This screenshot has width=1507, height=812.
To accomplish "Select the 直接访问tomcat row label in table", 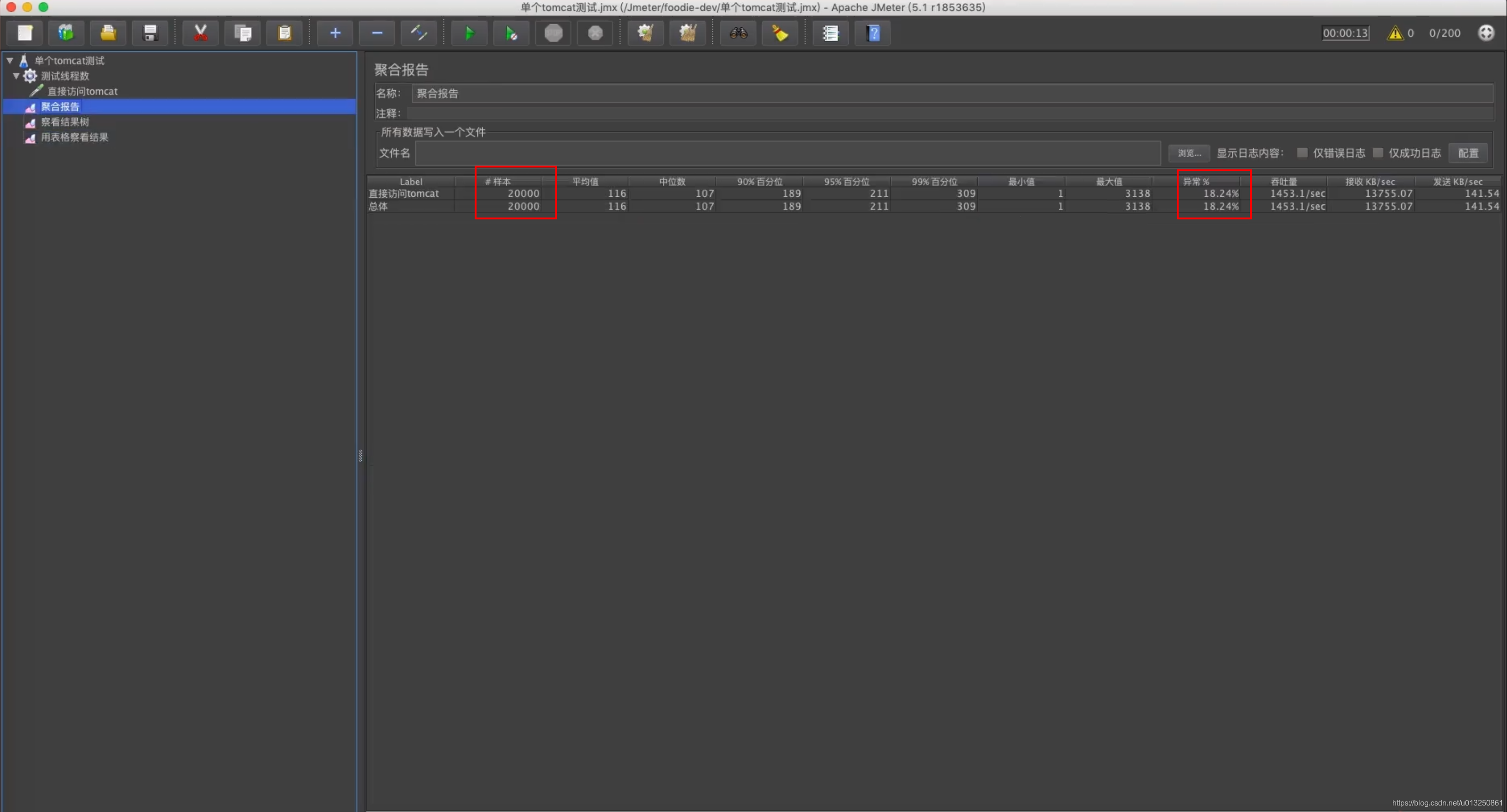I will (404, 193).
